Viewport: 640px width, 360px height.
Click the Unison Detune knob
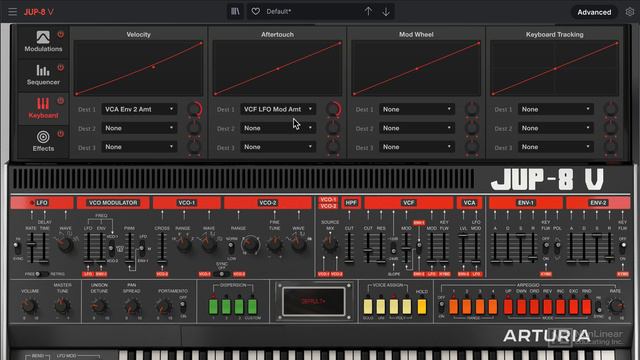99,306
